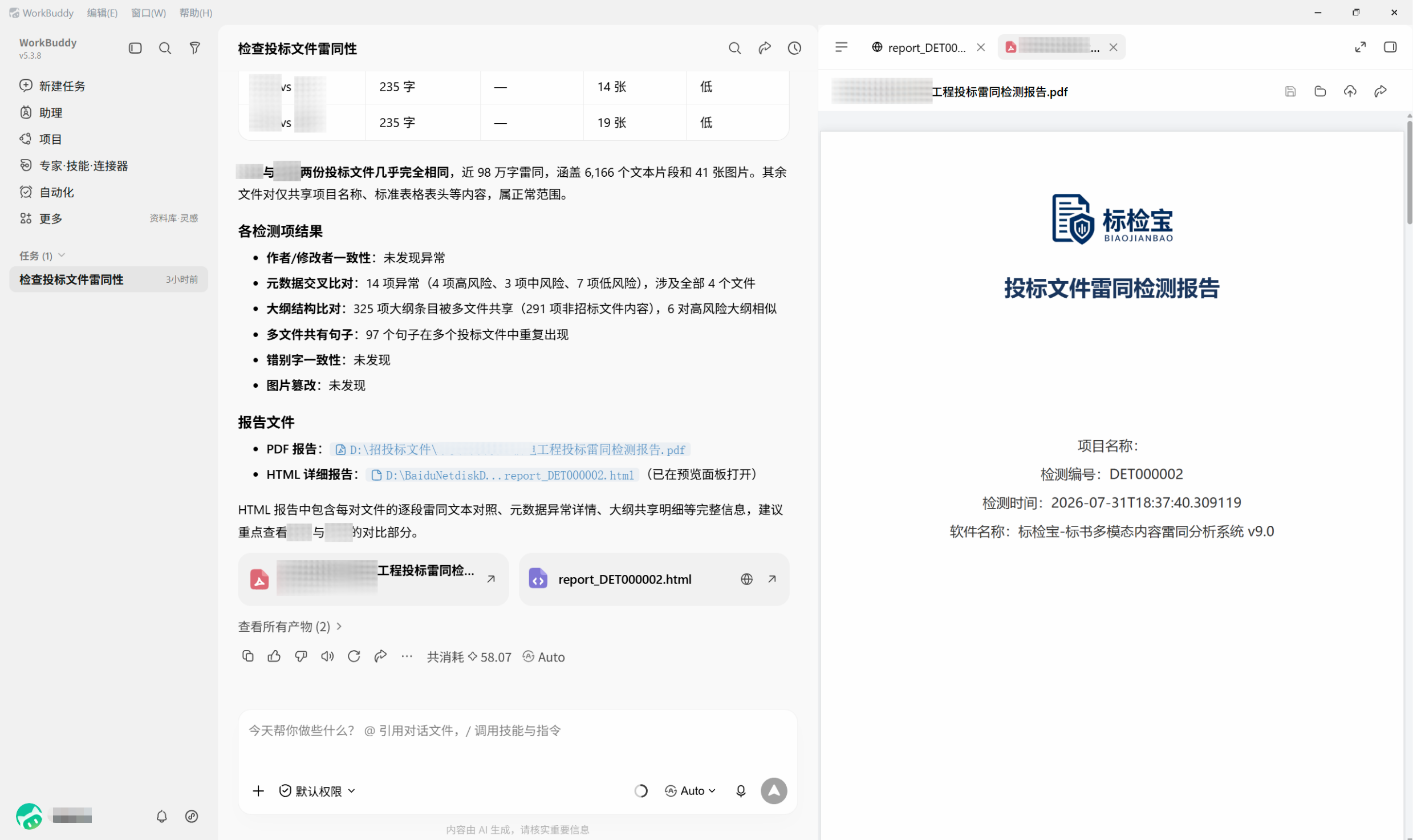Open the 窗口(W) menu

coord(148,13)
